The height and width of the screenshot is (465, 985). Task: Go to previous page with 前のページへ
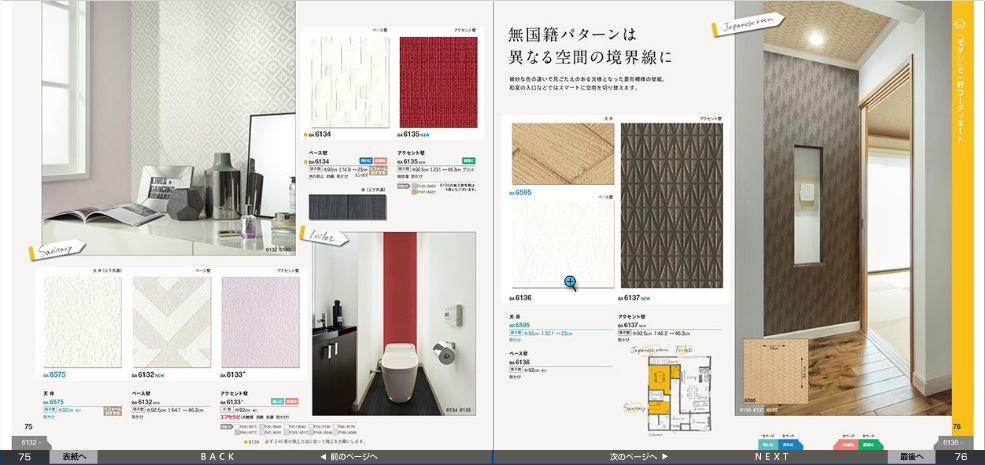point(349,456)
